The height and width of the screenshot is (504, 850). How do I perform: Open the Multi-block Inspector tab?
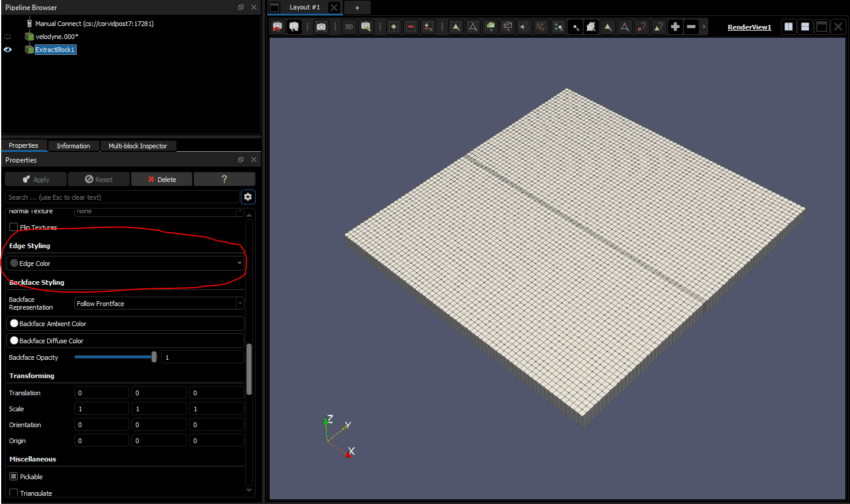[x=138, y=146]
